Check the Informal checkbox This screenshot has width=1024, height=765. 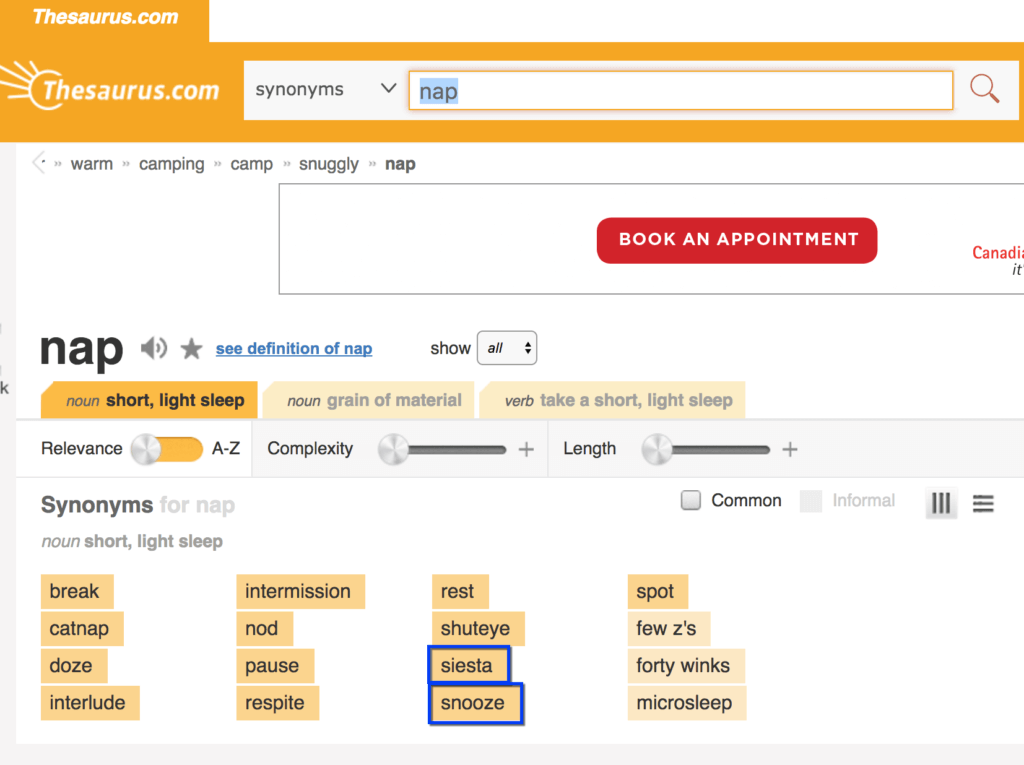coord(810,501)
